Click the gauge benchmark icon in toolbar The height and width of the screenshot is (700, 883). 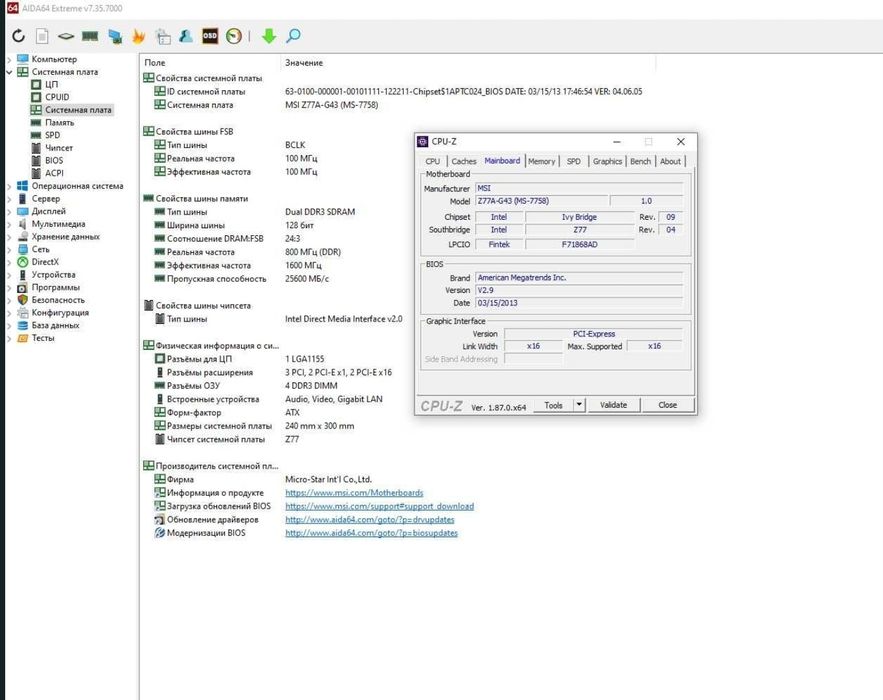(234, 36)
